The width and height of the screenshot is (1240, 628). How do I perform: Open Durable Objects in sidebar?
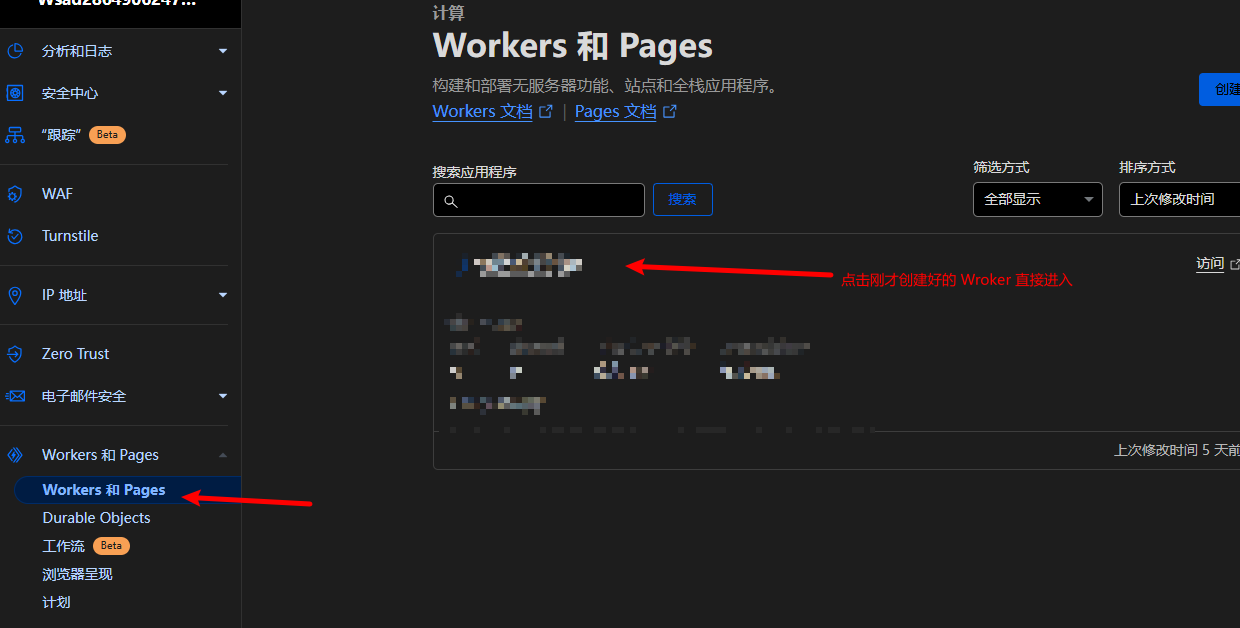(x=96, y=518)
